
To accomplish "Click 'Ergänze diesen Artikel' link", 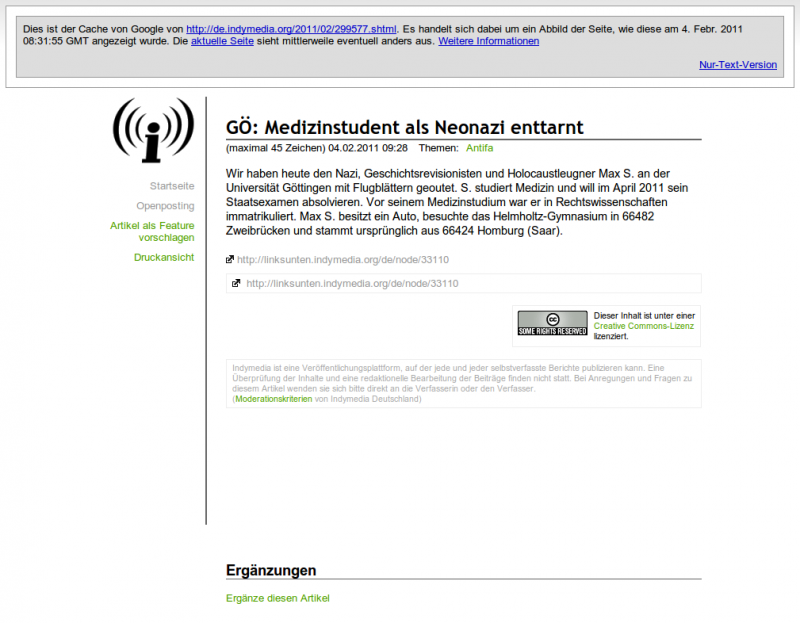I will (x=277, y=598).
